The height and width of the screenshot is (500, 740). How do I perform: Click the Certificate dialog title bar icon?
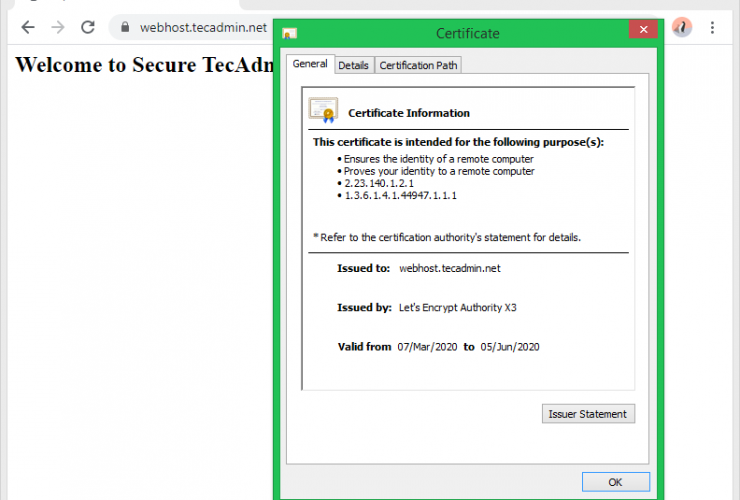pos(290,33)
